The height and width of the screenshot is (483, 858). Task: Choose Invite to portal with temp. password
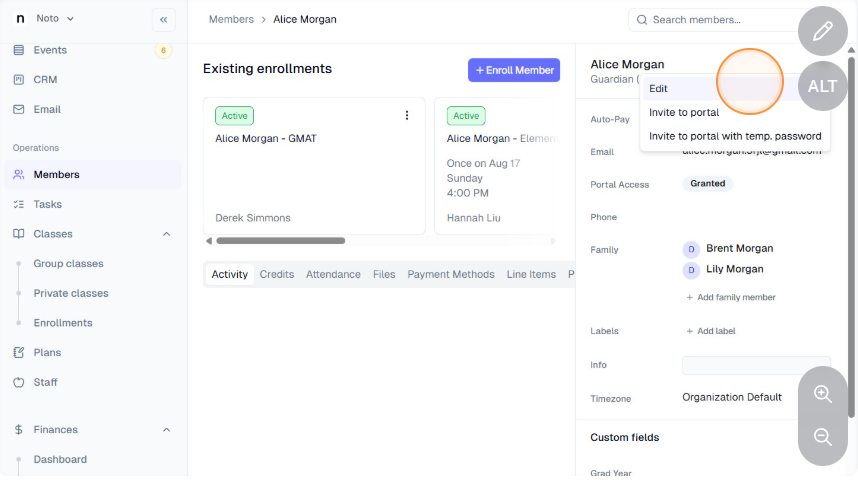coord(735,136)
